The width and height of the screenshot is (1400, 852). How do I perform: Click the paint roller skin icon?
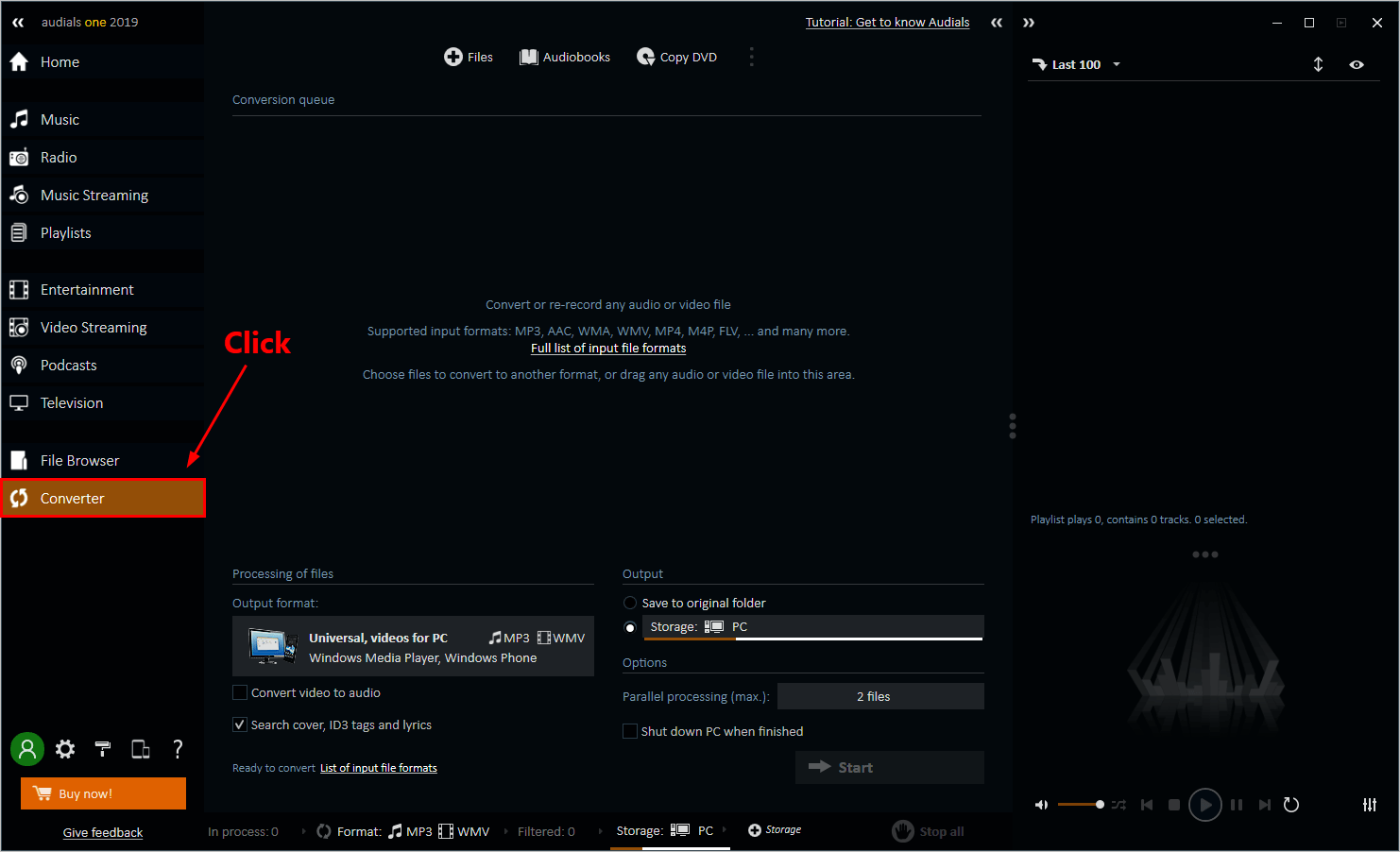pyautogui.click(x=103, y=749)
